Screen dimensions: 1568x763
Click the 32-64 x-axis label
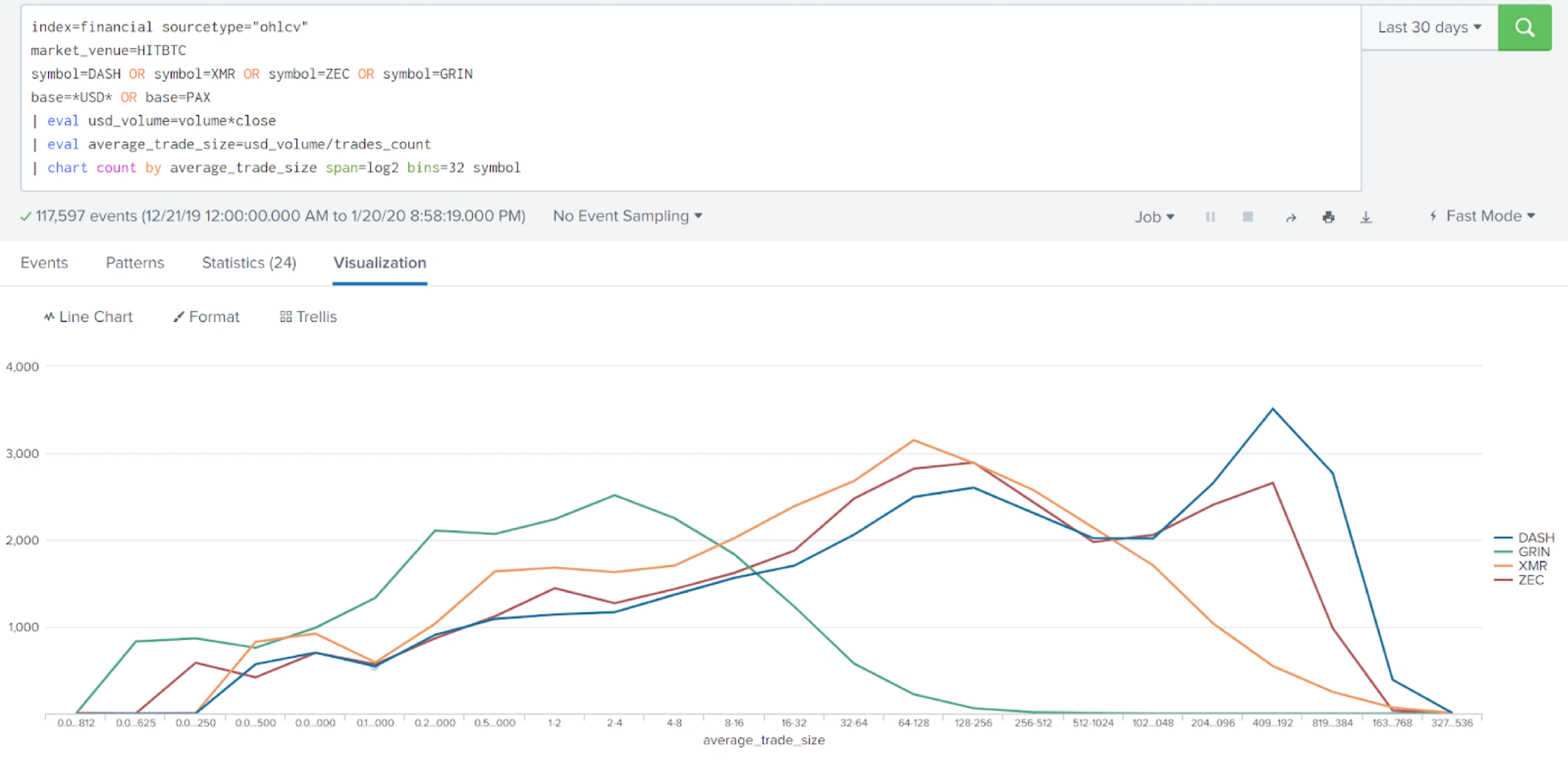coord(853,723)
